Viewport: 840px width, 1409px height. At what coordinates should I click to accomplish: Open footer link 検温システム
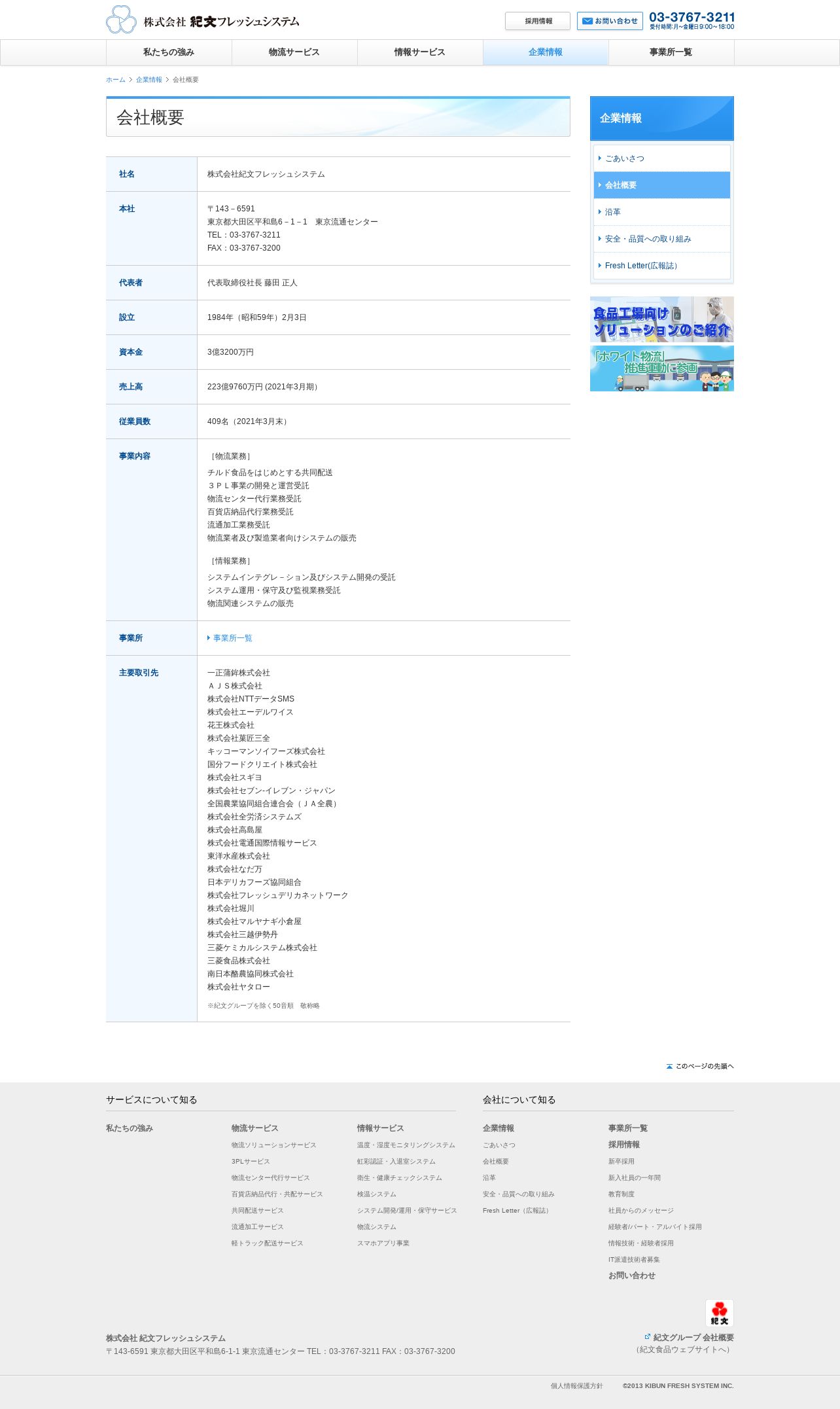click(376, 1194)
